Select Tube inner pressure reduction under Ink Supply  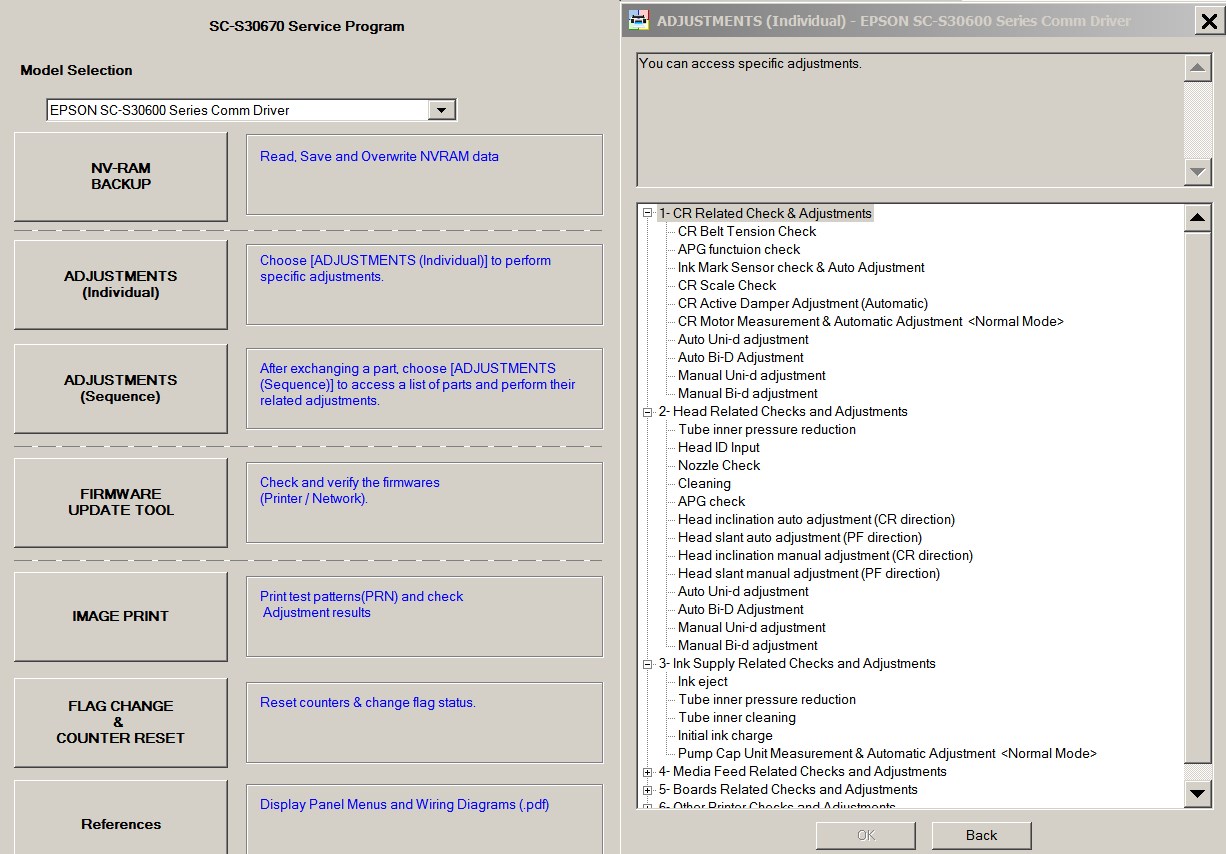click(x=767, y=699)
